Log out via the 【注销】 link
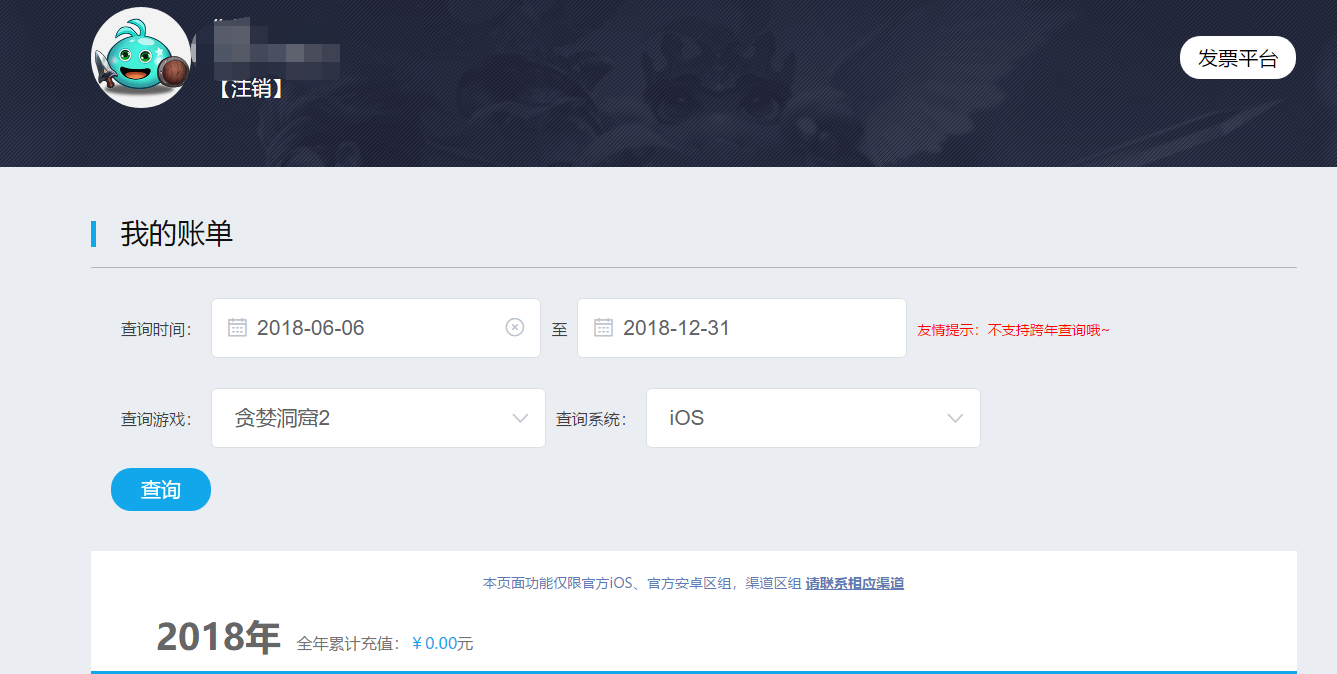 pos(250,89)
